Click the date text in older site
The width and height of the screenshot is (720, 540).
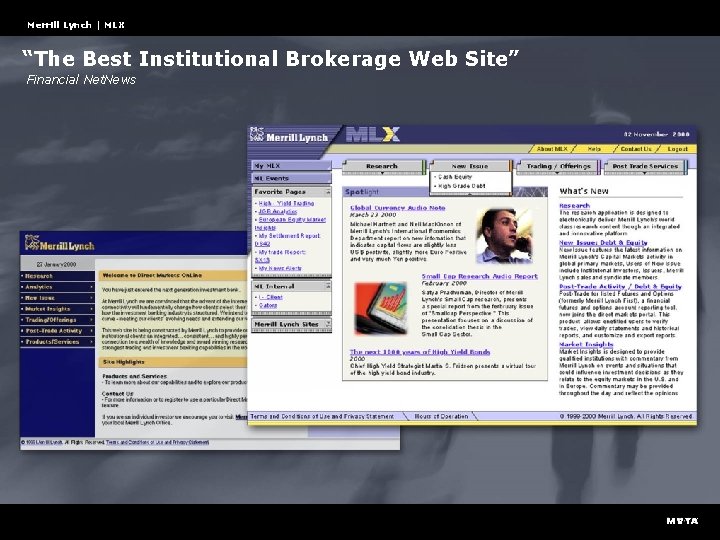[x=56, y=264]
